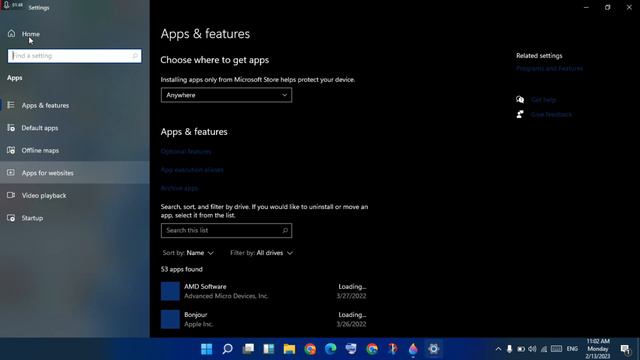Screen dimensions: 640x360
Task: Click the Get help link
Action: pyautogui.click(x=543, y=100)
